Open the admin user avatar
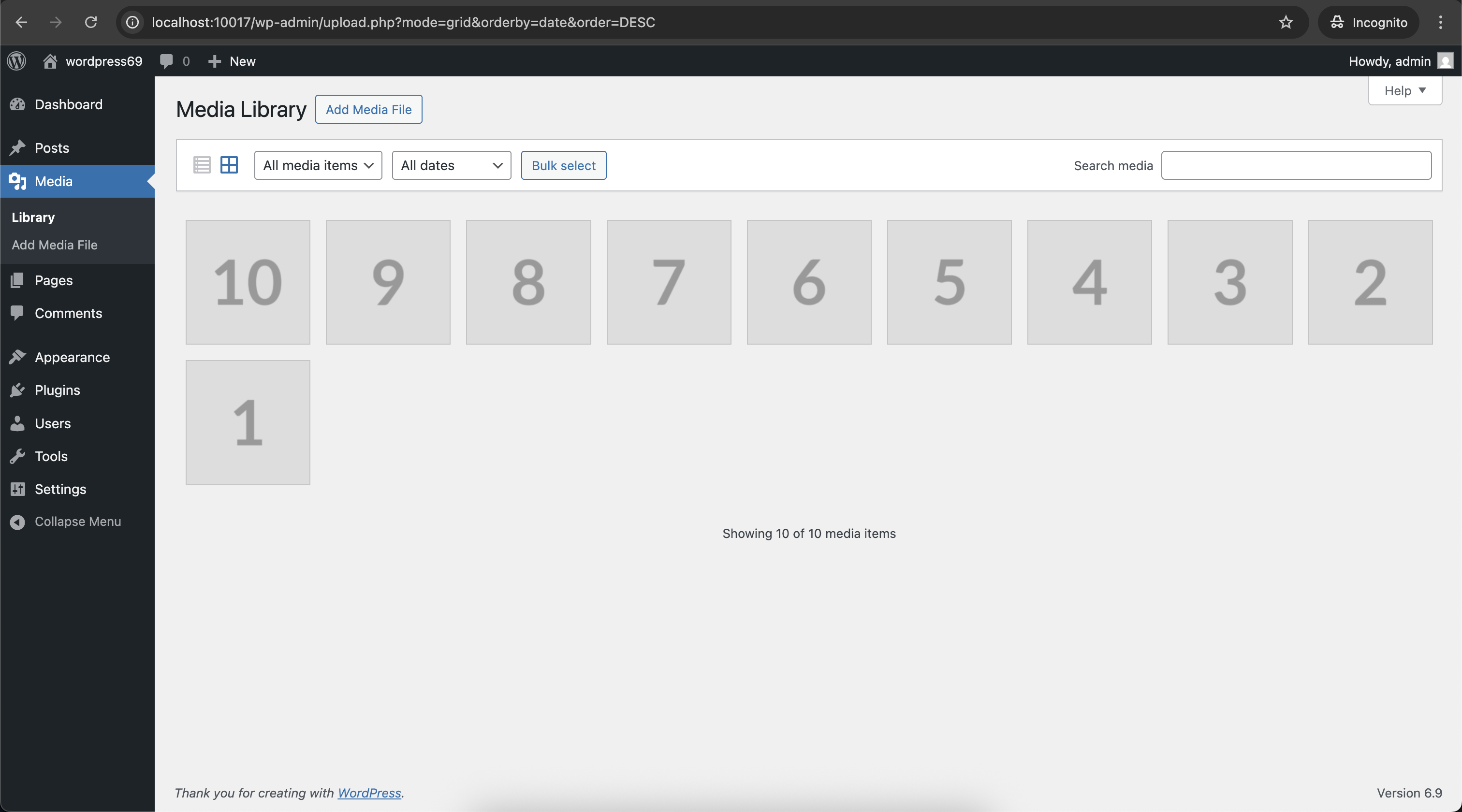 [1445, 61]
